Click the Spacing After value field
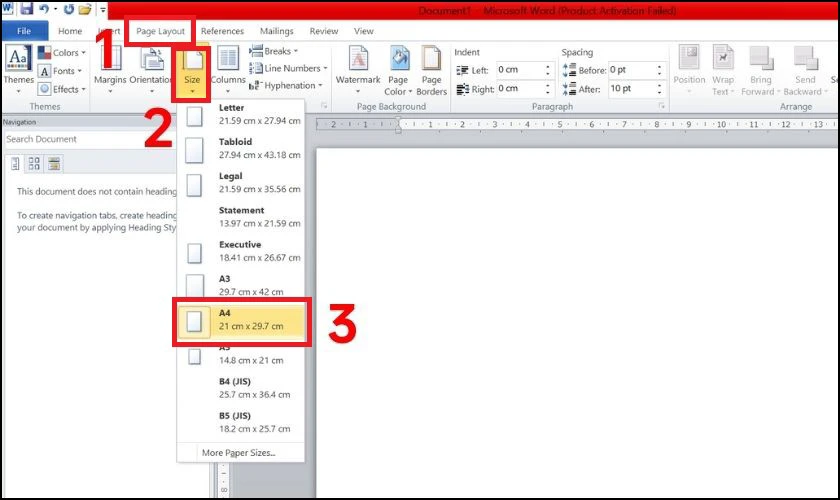This screenshot has height=500, width=840. [632, 88]
